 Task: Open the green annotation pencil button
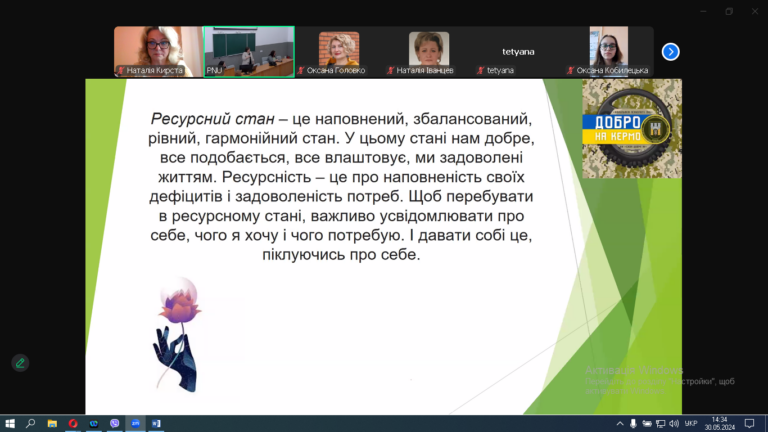click(x=20, y=363)
